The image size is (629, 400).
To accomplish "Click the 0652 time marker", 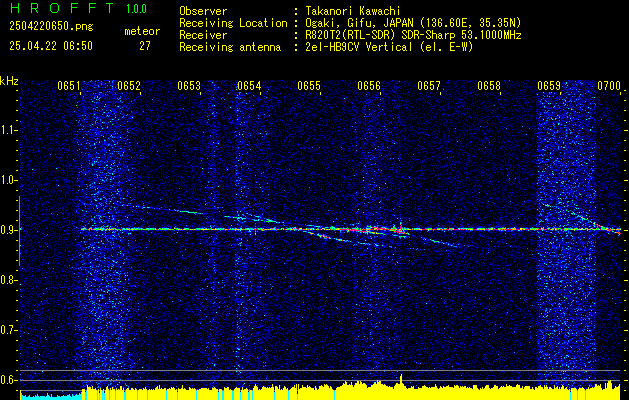I will (129, 86).
